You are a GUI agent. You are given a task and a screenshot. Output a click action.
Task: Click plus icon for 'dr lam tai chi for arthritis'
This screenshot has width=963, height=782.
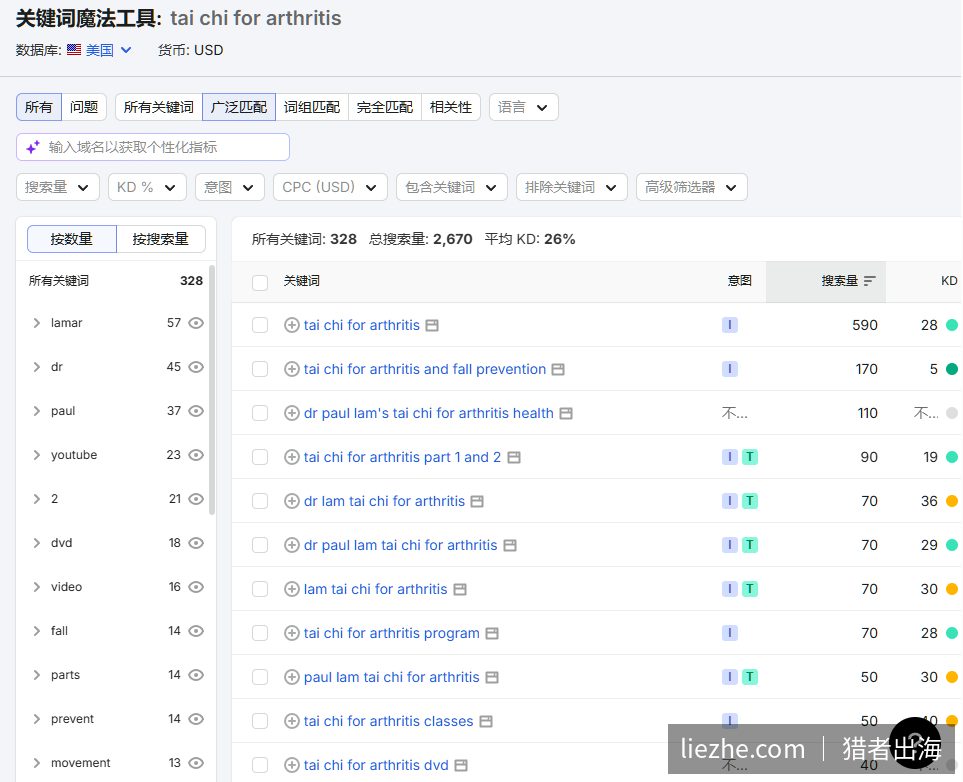click(292, 501)
